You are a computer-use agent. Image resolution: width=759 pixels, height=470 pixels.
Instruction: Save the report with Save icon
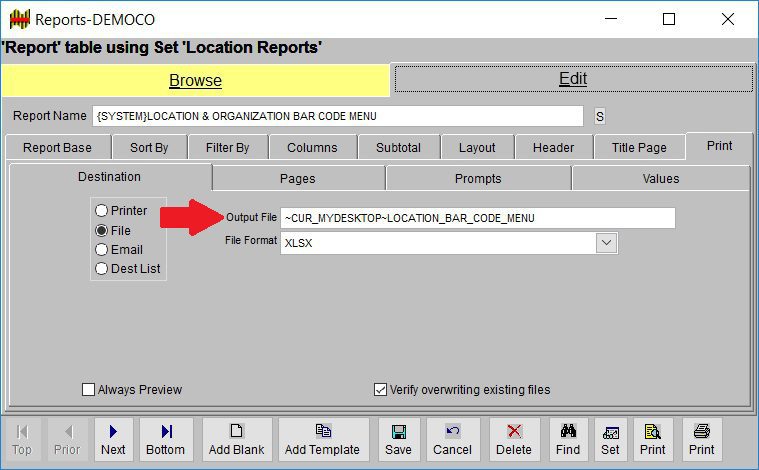(x=398, y=440)
